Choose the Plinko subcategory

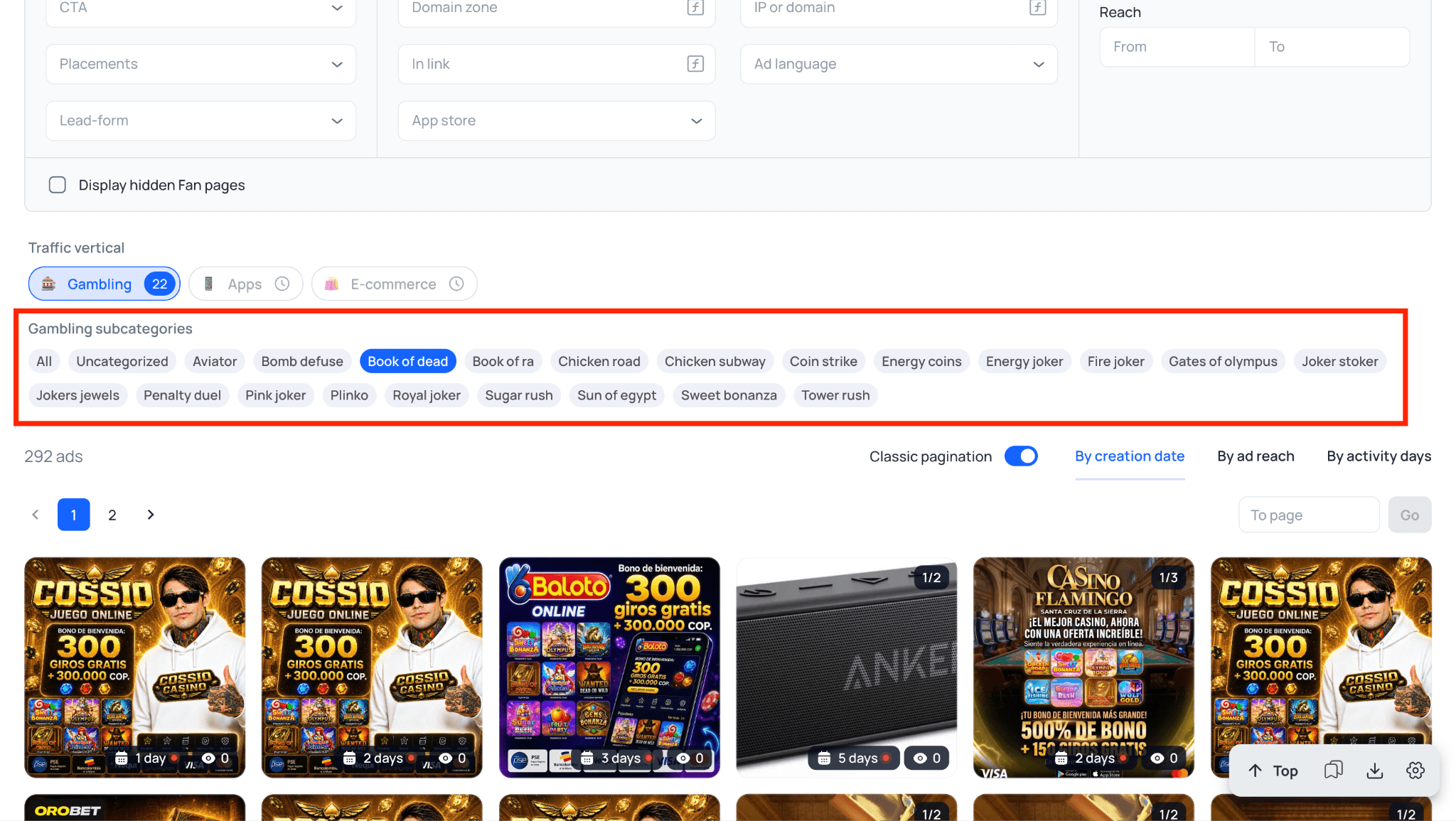click(x=349, y=395)
